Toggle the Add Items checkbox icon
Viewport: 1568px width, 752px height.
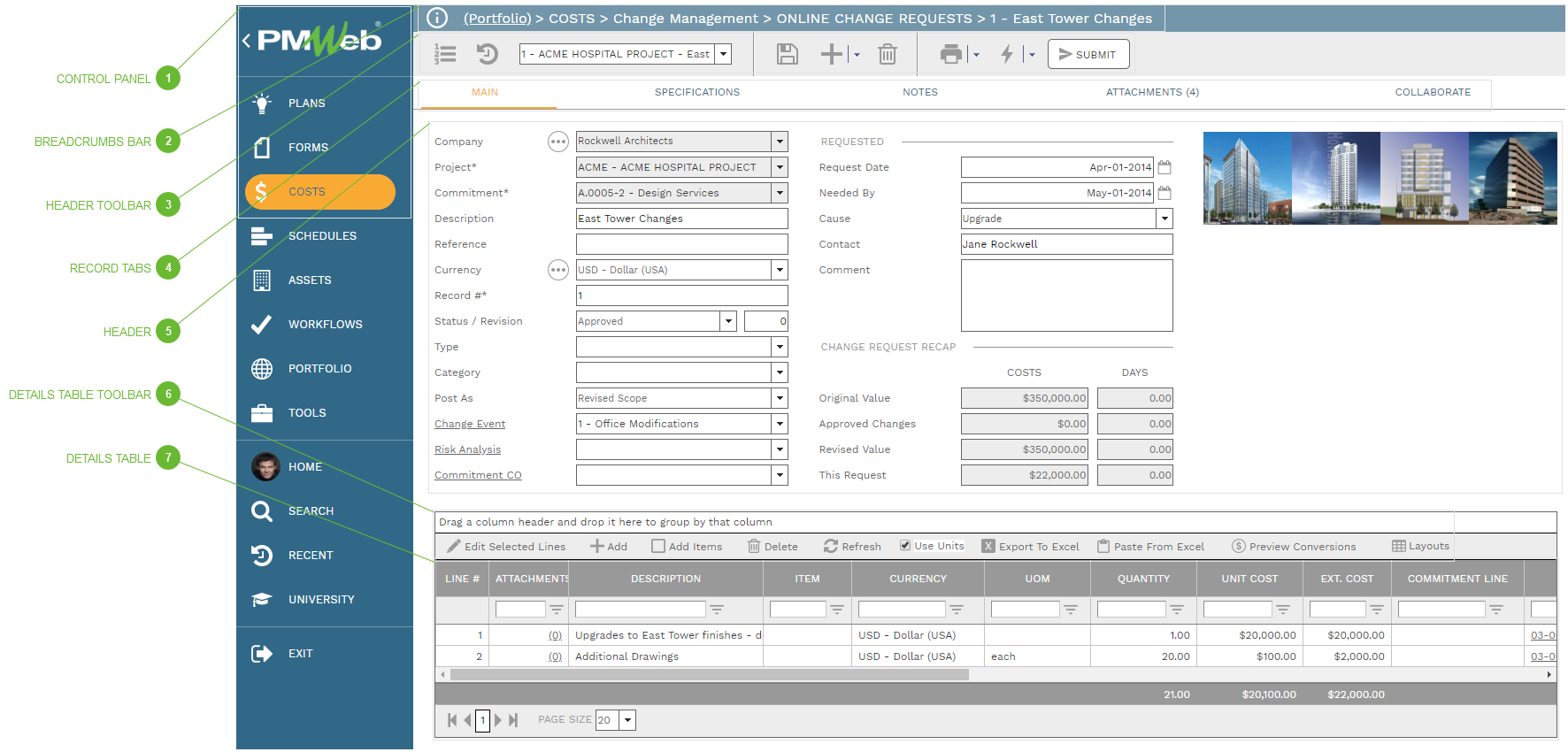click(658, 547)
